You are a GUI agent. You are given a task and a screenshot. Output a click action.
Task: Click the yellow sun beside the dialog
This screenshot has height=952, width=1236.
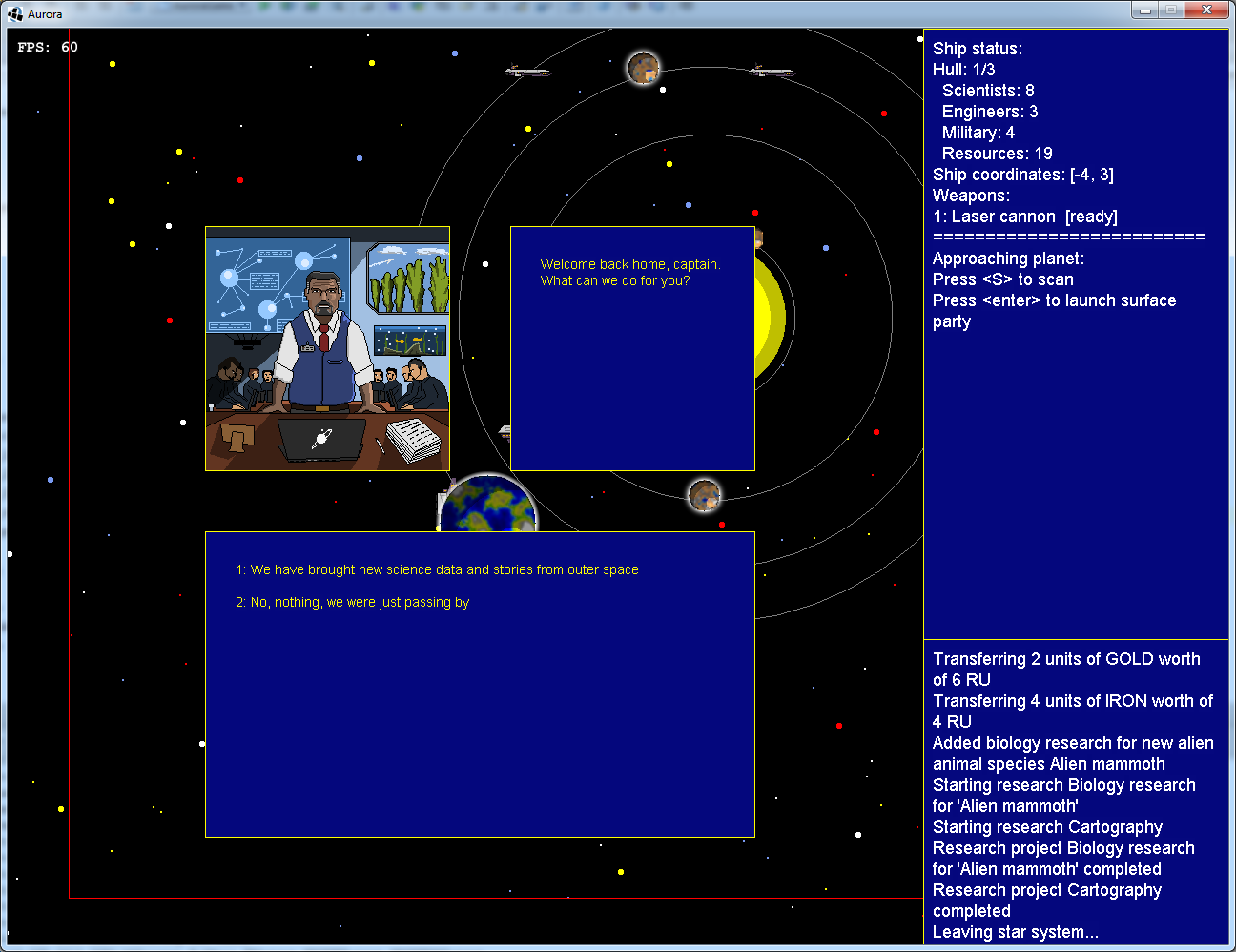point(769,320)
